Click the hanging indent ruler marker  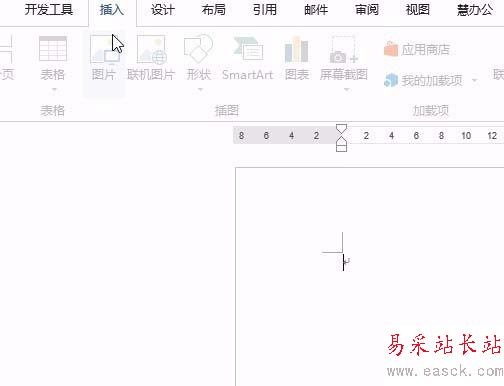341,142
